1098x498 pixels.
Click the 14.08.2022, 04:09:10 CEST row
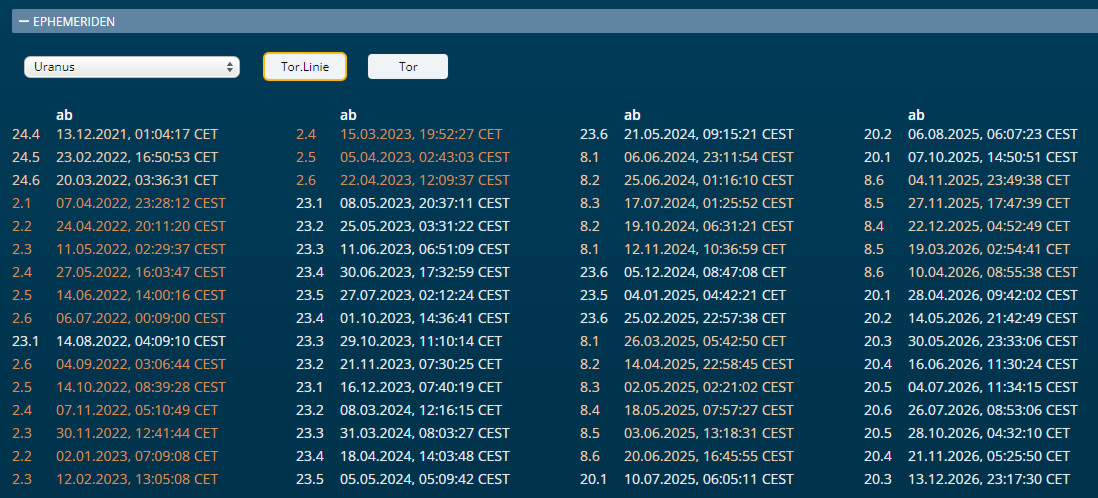(141, 341)
